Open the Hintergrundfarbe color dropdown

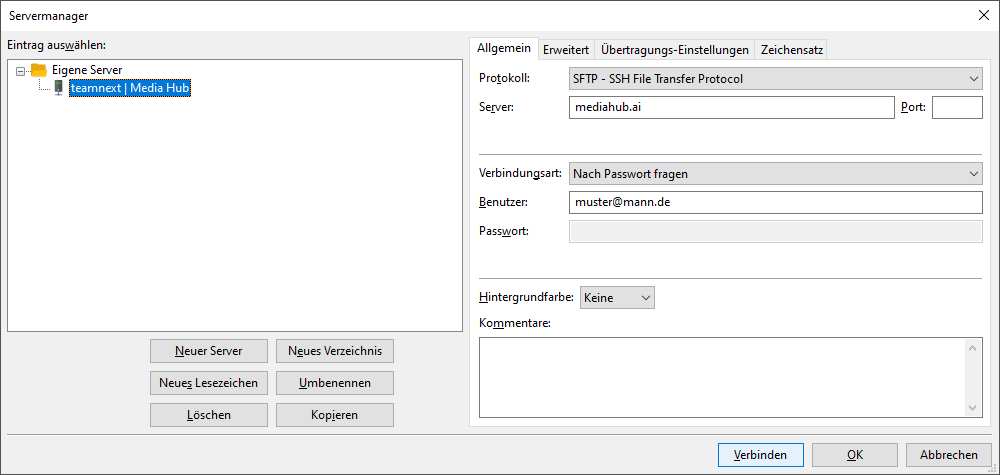617,298
